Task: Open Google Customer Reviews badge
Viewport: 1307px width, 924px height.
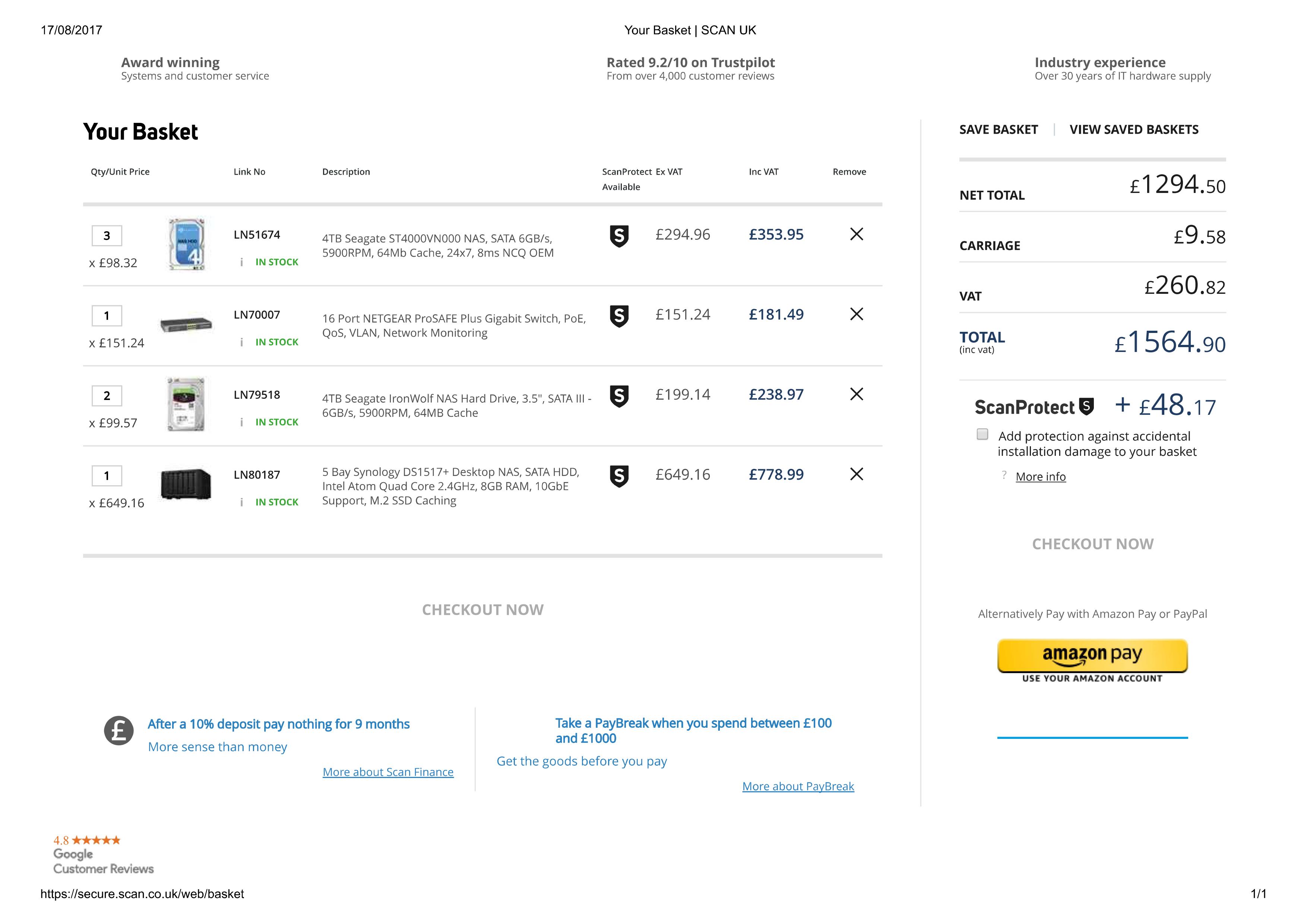Action: click(x=103, y=855)
